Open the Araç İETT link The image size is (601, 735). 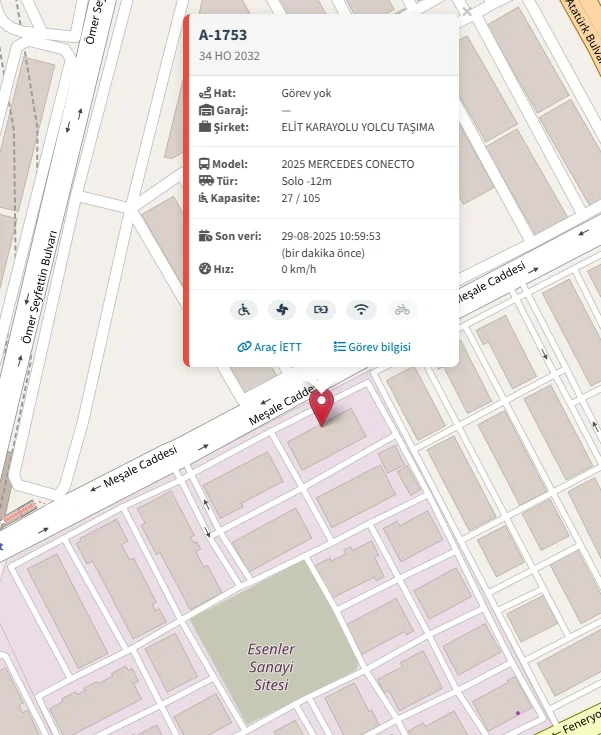click(269, 347)
